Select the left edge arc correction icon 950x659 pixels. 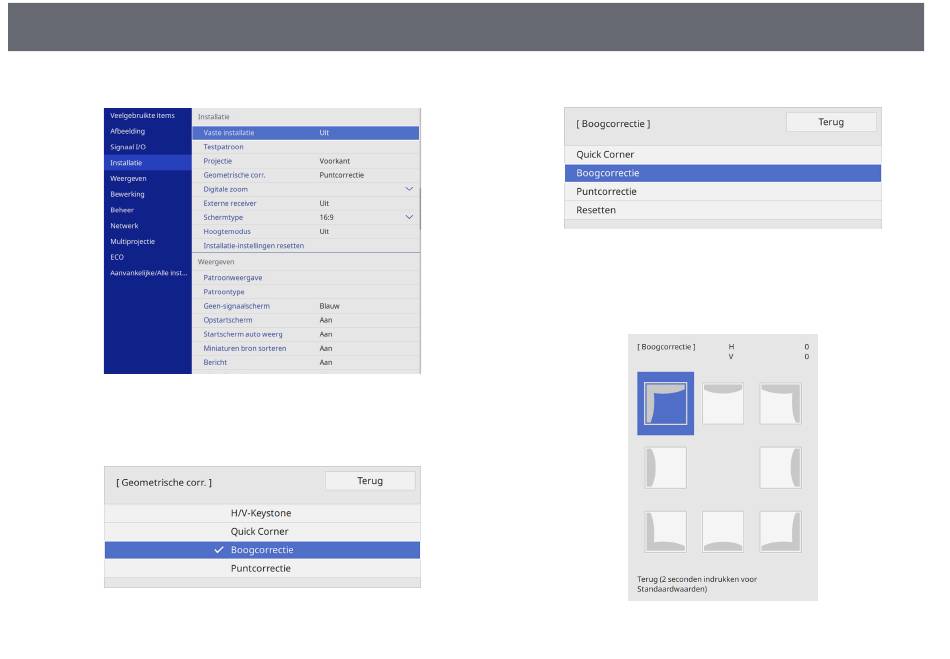click(x=665, y=468)
